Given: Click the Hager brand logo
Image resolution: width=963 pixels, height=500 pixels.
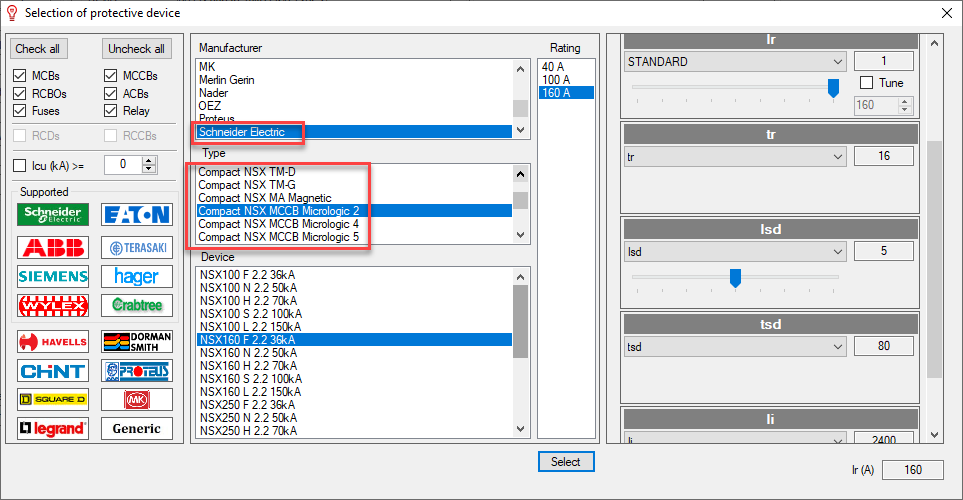Looking at the screenshot, I should click(x=137, y=276).
